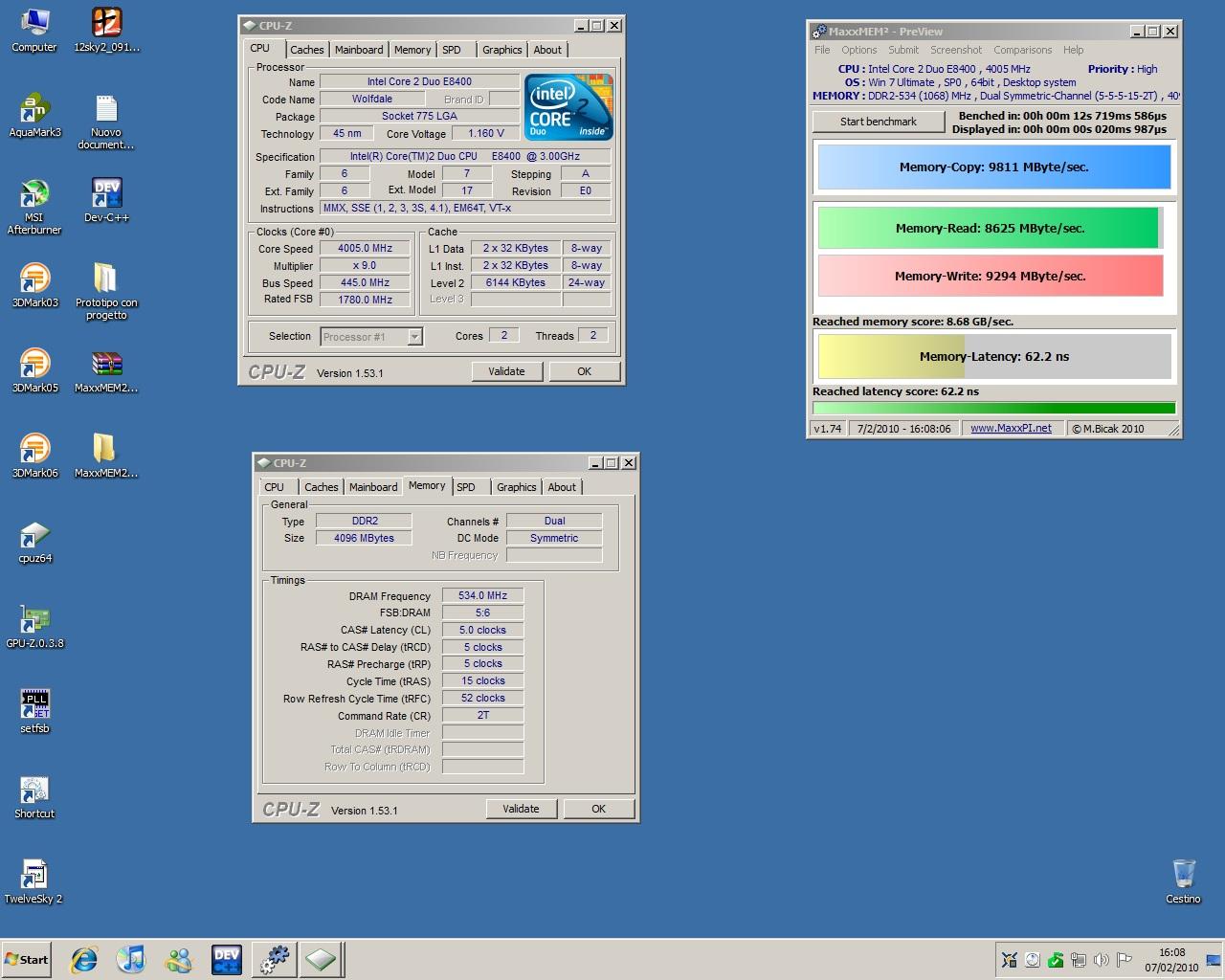Viewport: 1225px width, 980px height.
Task: Open SPD tab in lower CPU-Z window
Action: coord(466,487)
